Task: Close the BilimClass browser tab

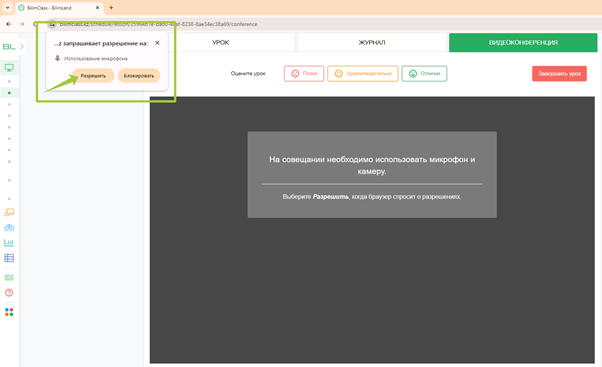Action: (97, 8)
